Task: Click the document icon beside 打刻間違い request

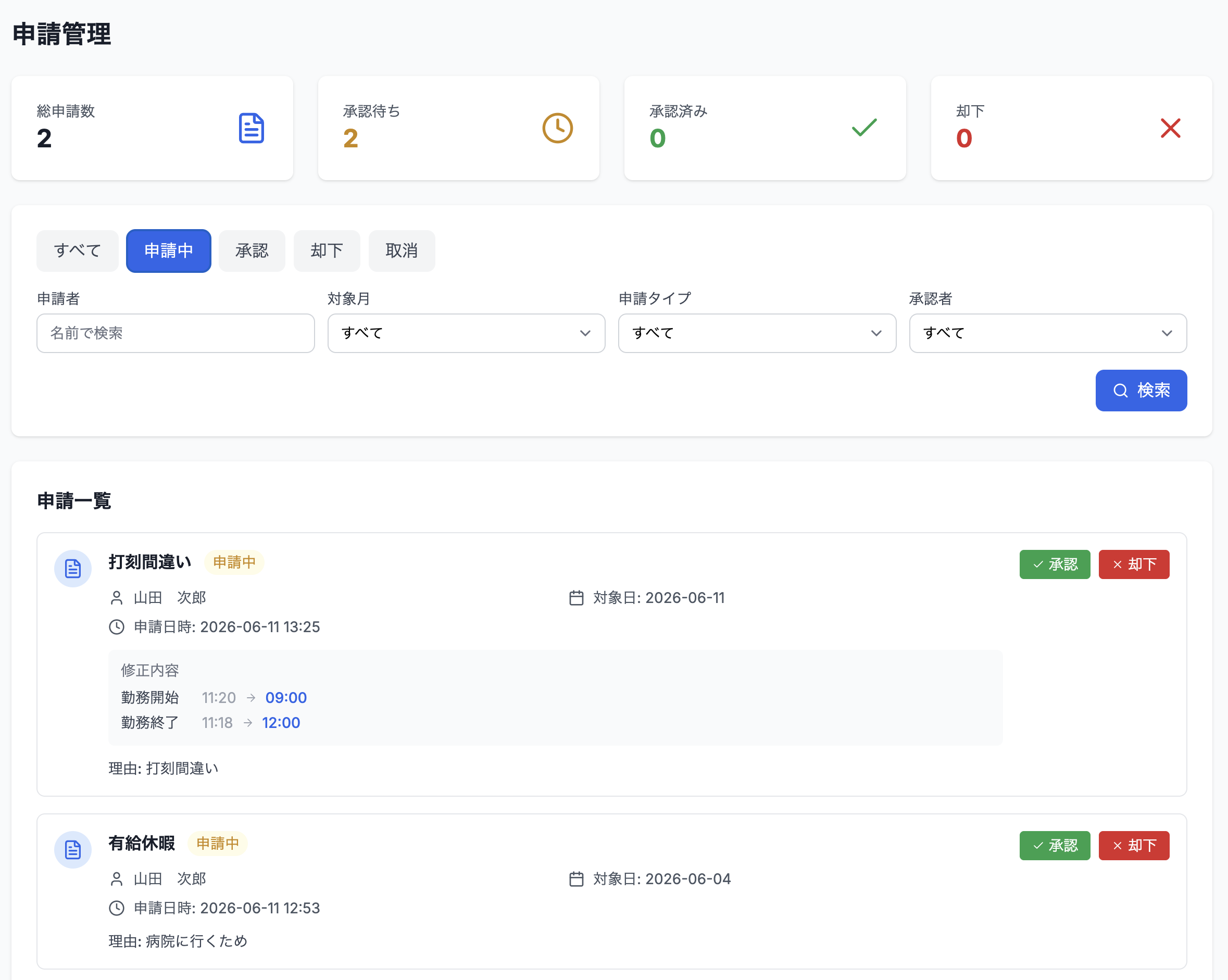Action: click(x=73, y=568)
